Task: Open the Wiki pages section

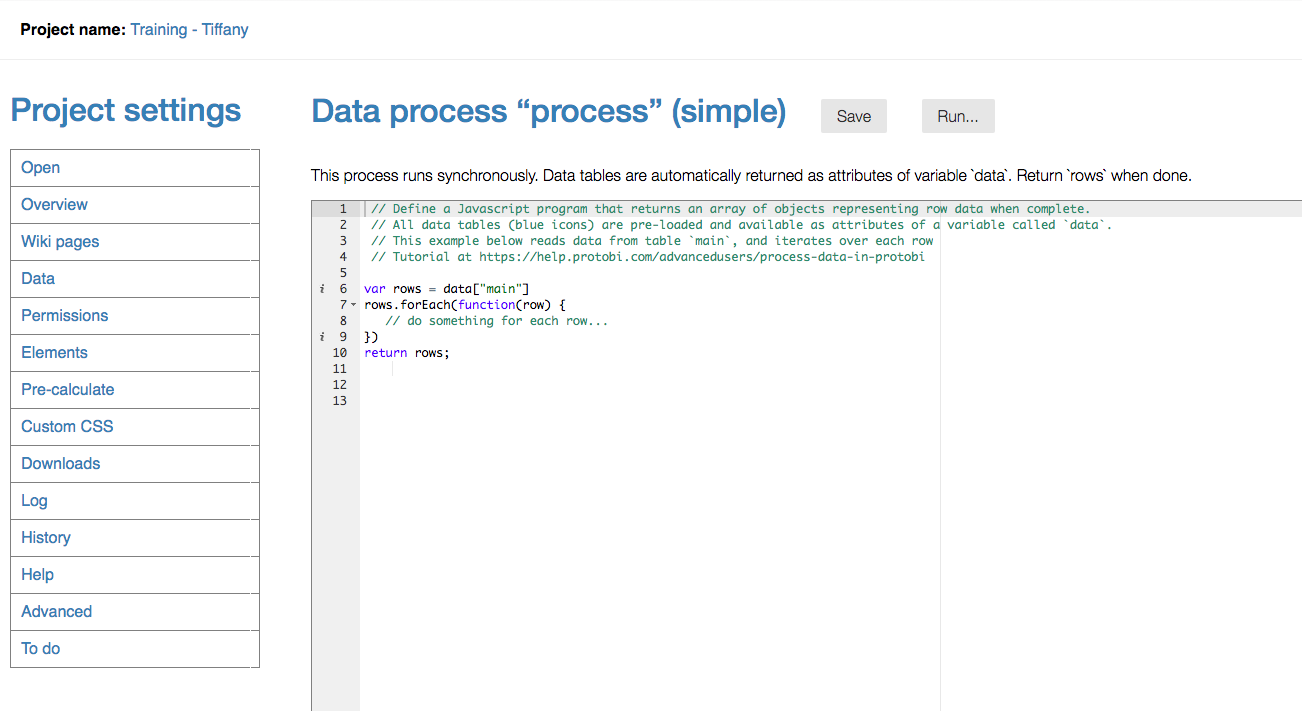Action: [59, 241]
